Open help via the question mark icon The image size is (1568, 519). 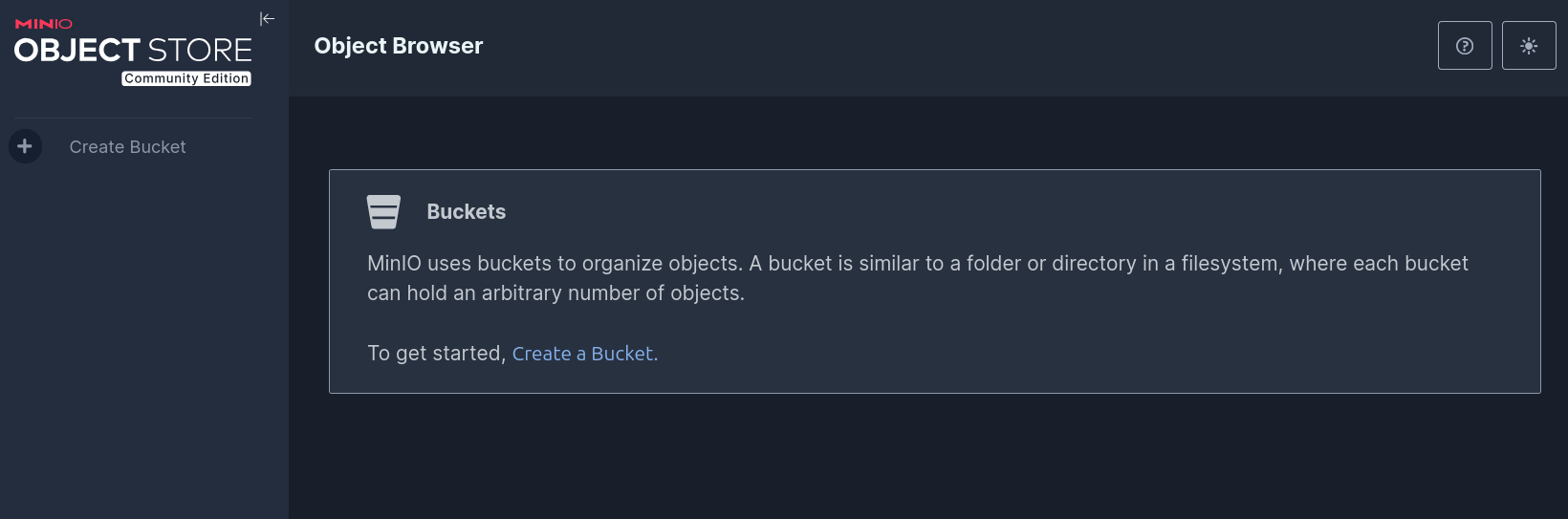(x=1465, y=46)
